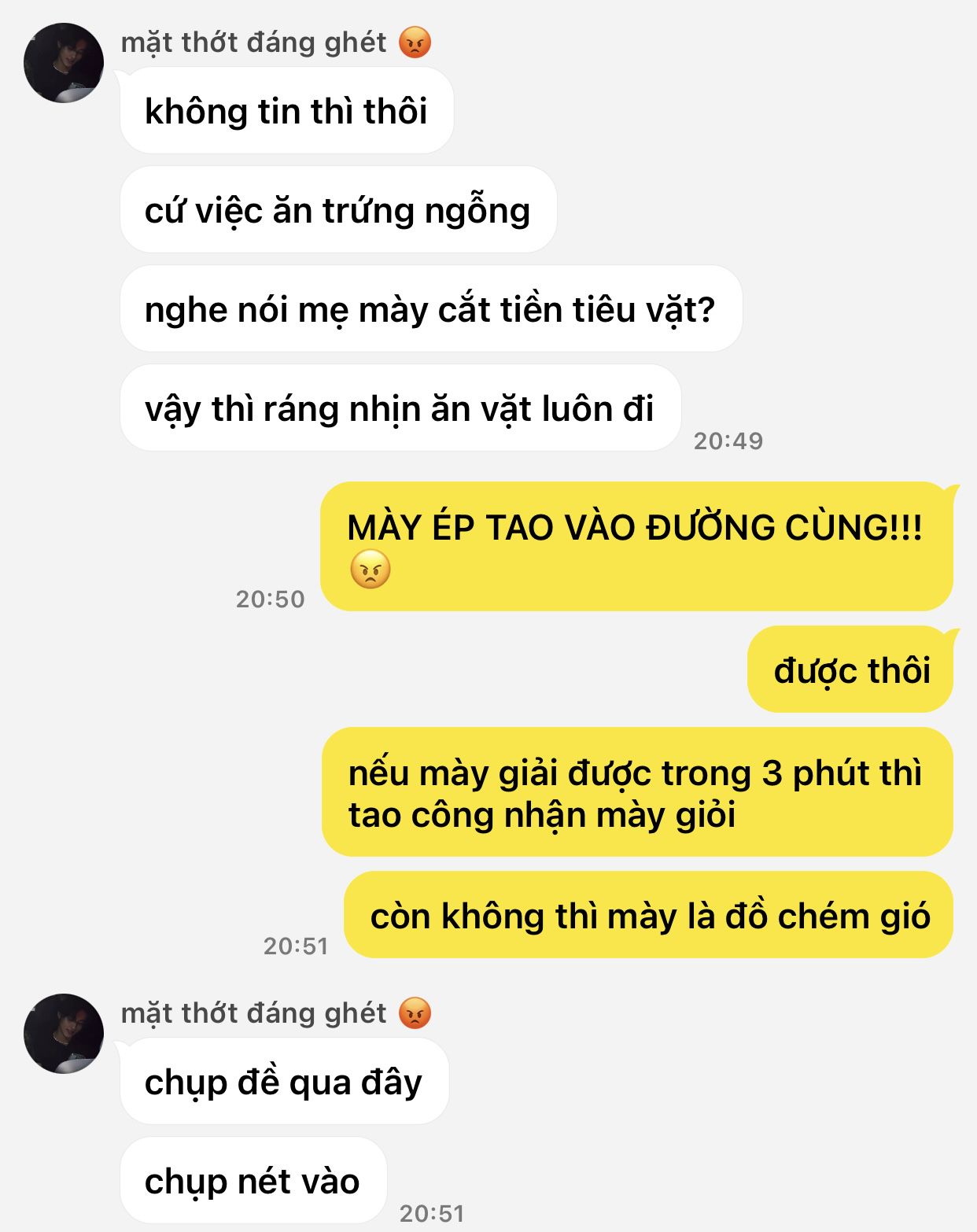Viewport: 977px width, 1232px height.
Task: Tap the 20:49 timestamp
Action: click(x=728, y=441)
